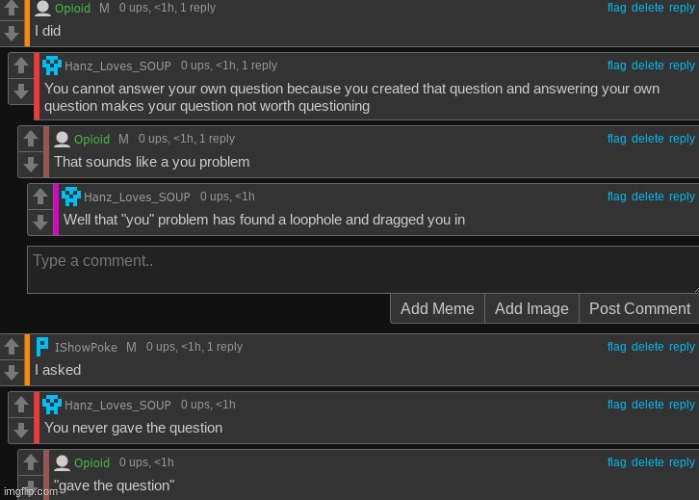Open IShowPoke's user profile
This screenshot has width=699, height=500.
point(86,347)
